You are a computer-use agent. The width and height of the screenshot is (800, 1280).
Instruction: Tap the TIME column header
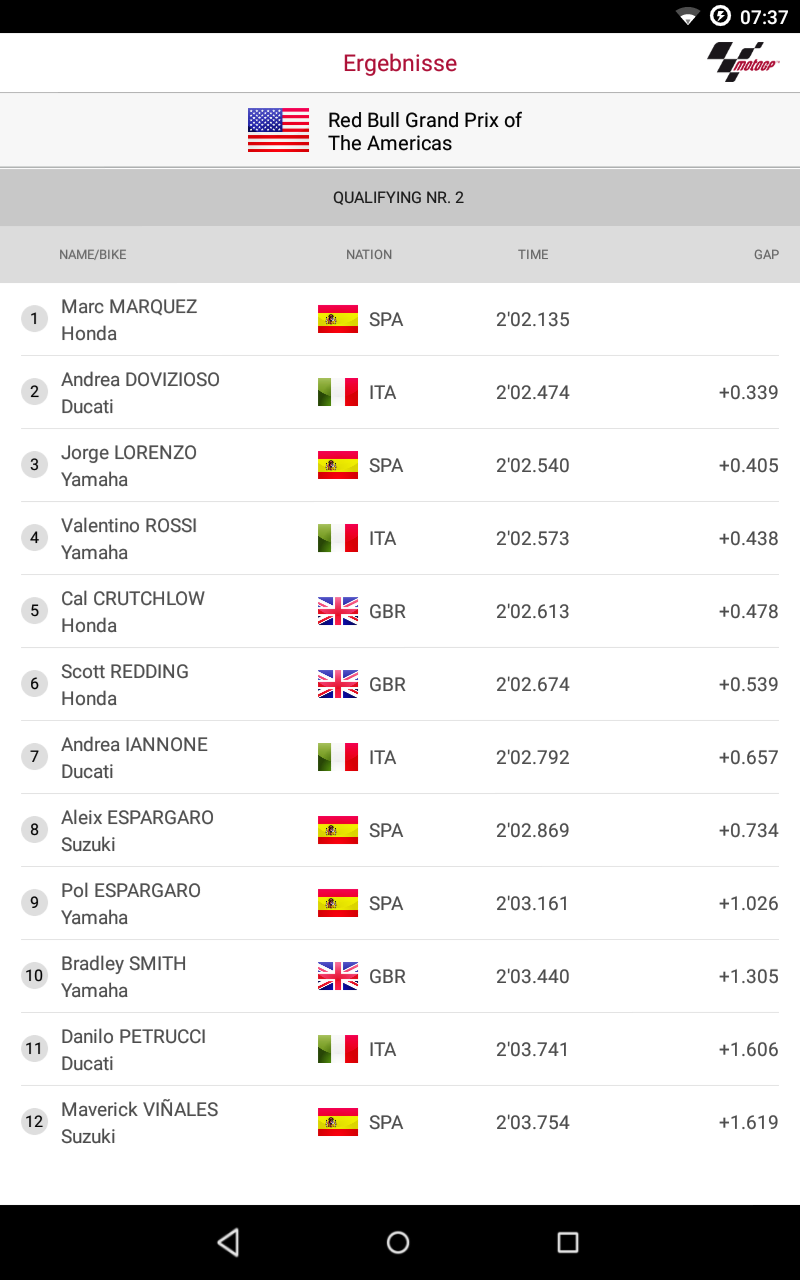pos(533,255)
